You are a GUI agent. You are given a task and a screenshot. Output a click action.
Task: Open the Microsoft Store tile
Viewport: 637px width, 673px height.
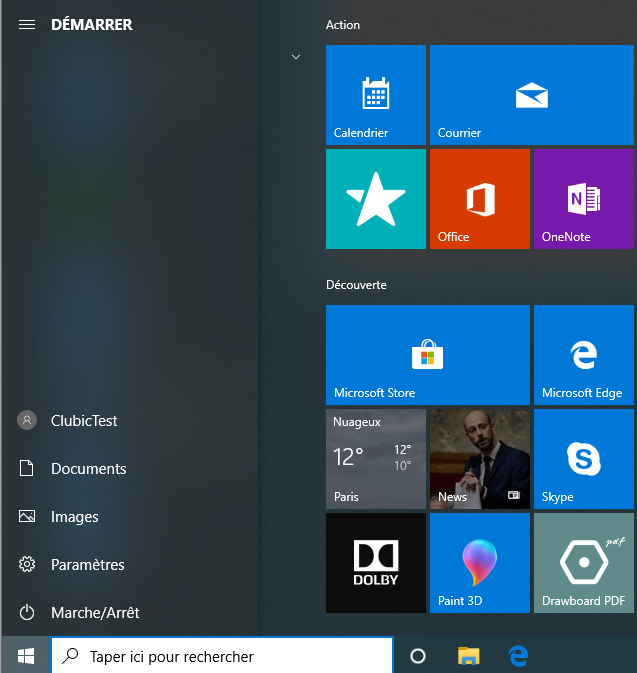(x=428, y=355)
